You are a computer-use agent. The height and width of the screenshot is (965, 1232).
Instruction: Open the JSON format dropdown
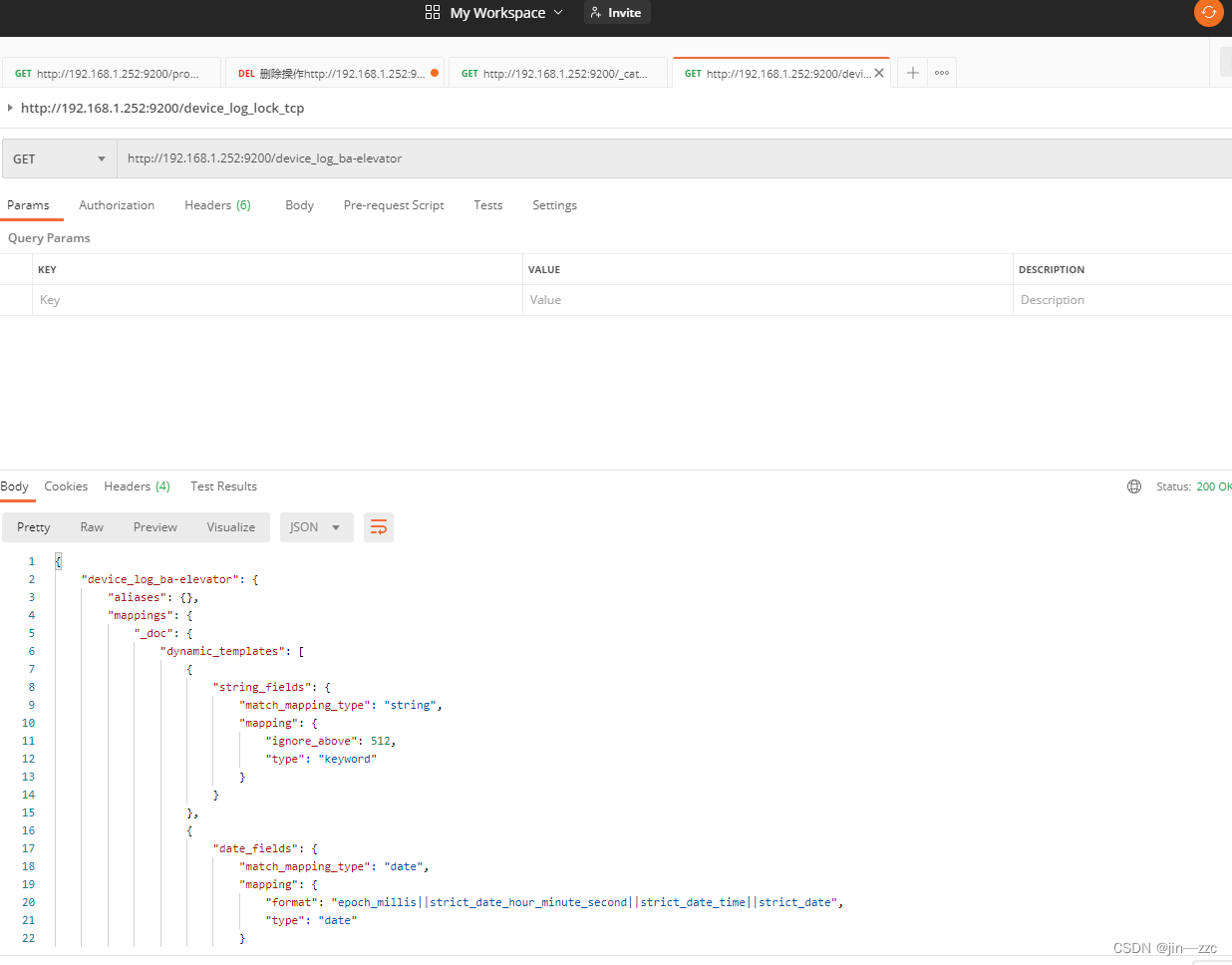pyautogui.click(x=316, y=527)
